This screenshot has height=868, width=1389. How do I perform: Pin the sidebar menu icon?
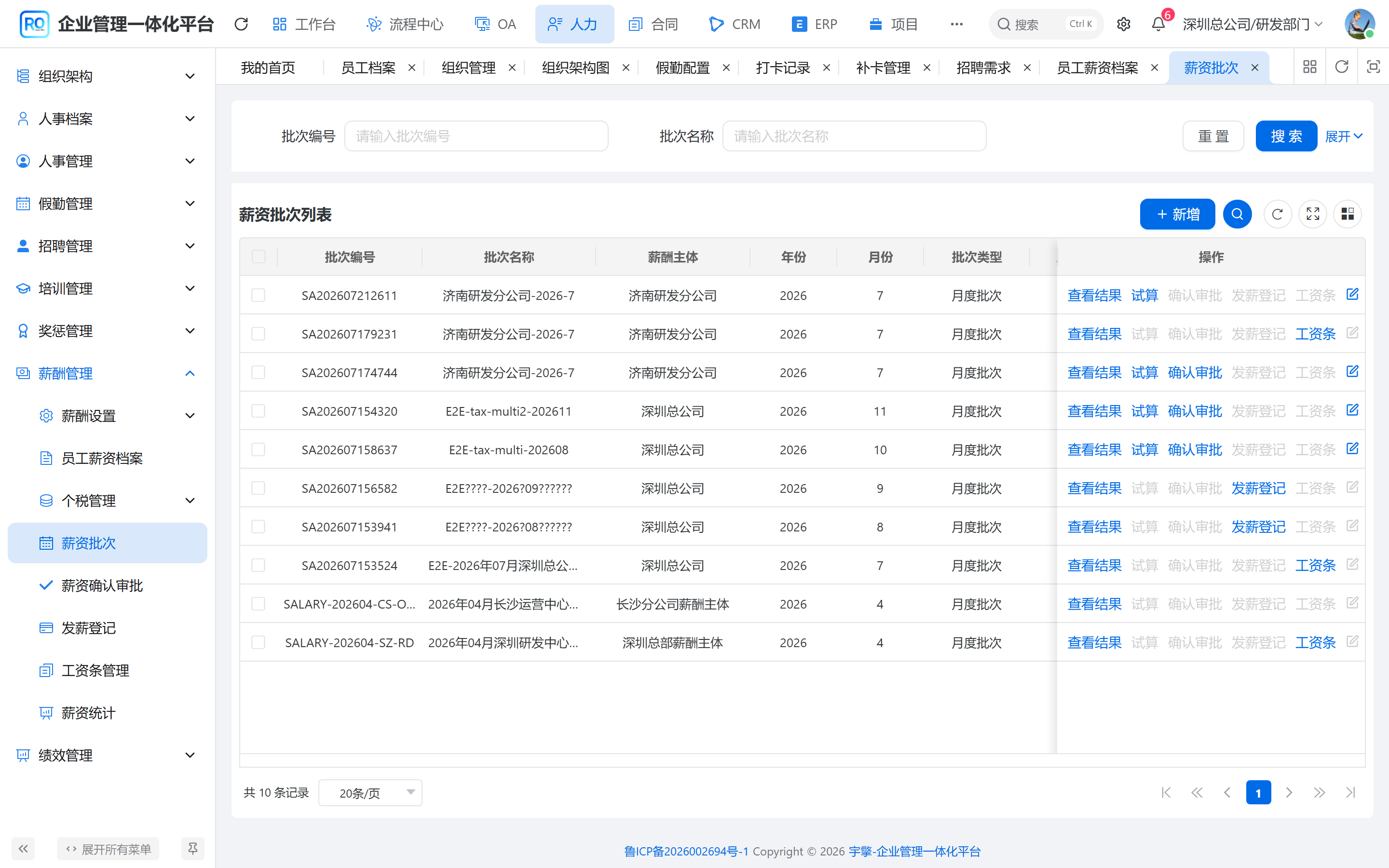(192, 849)
